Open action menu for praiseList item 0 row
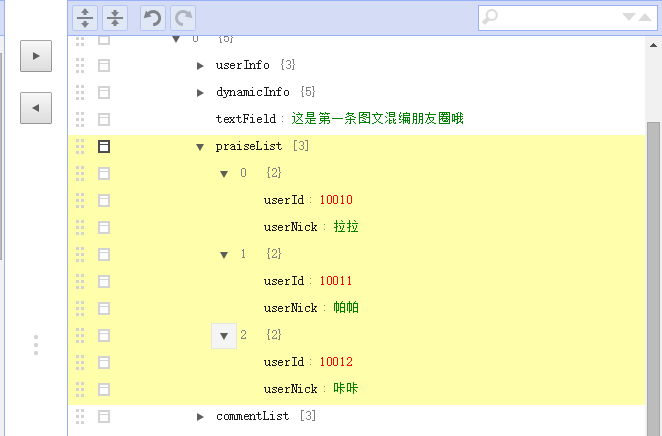This screenshot has width=662, height=436. point(104,173)
